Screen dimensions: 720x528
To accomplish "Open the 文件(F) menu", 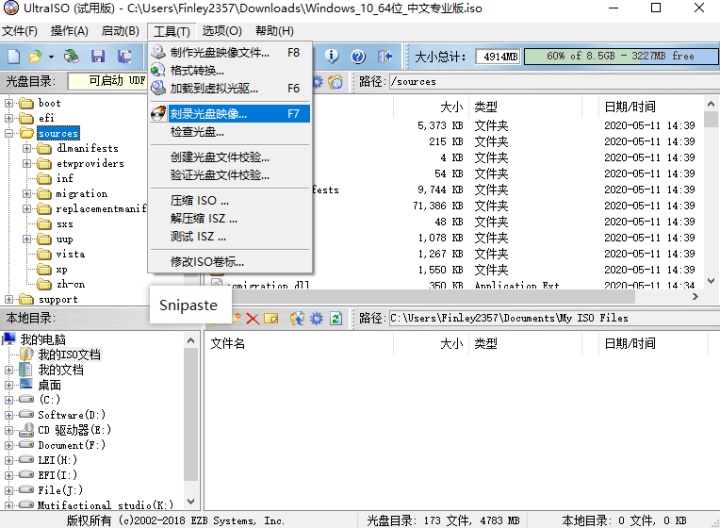I will pyautogui.click(x=20, y=31).
